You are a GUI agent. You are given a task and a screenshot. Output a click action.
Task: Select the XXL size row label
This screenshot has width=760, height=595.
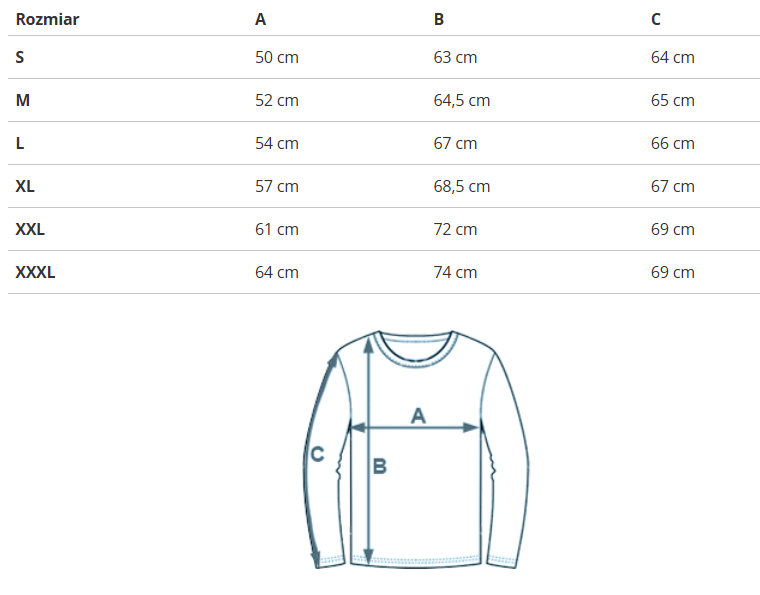[30, 229]
